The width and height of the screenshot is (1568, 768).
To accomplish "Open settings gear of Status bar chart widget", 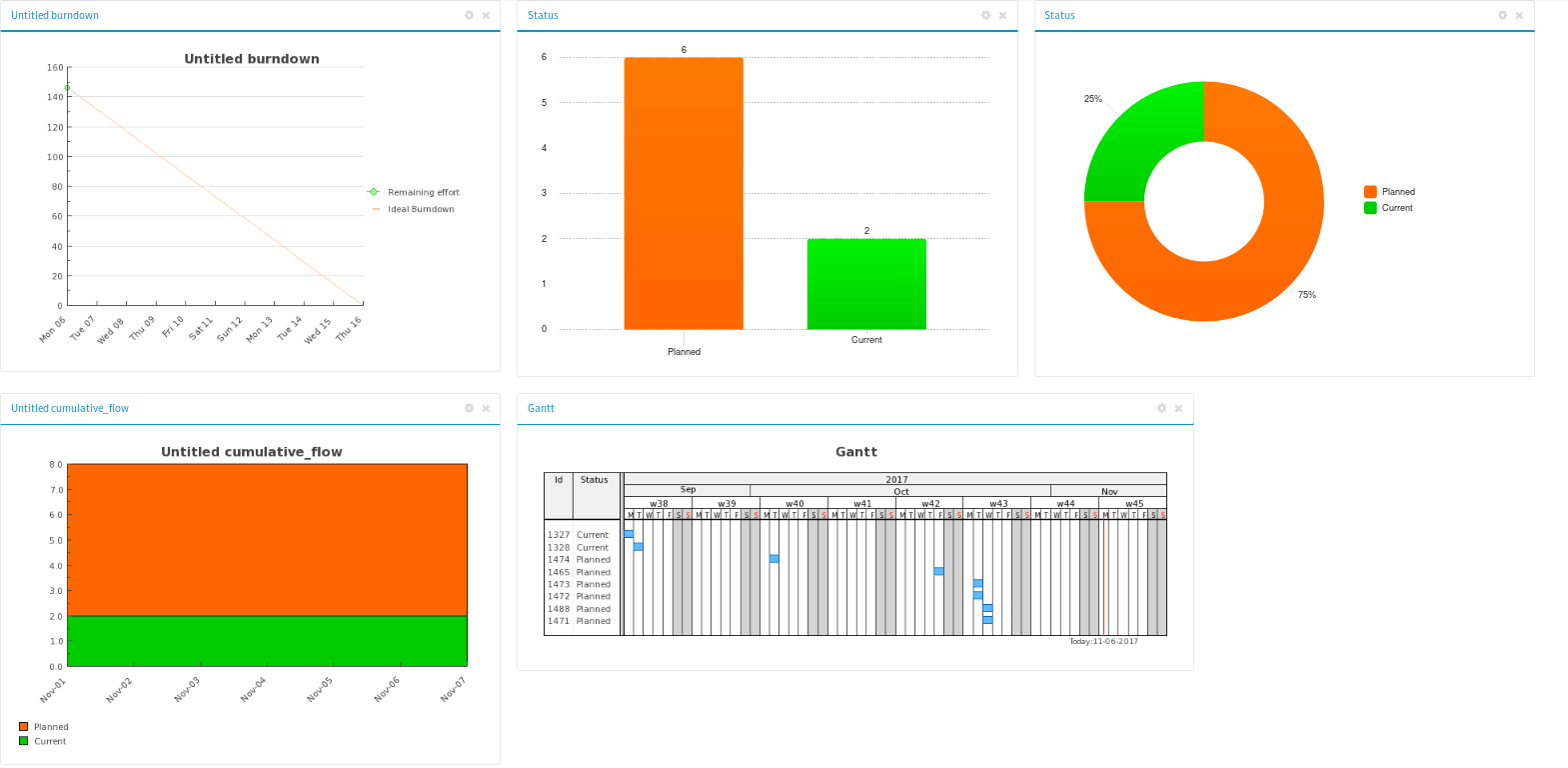I will 985,15.
